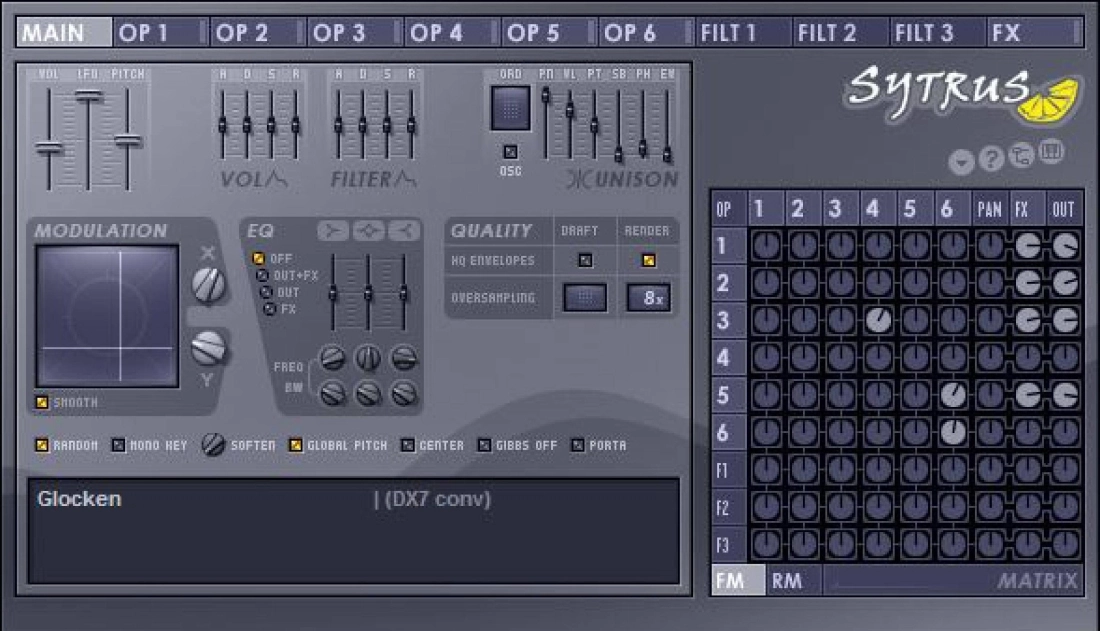Toggle the Random checkbox
Screen dimensions: 1100x631
[42, 445]
